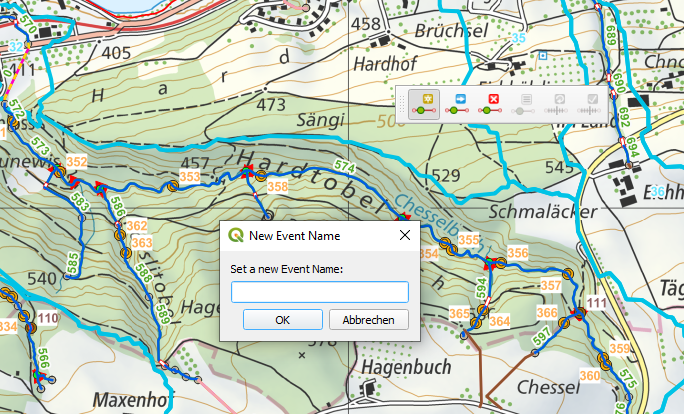Click the orange label 111 on map
Viewport: 684px width, 414px height.
click(596, 304)
